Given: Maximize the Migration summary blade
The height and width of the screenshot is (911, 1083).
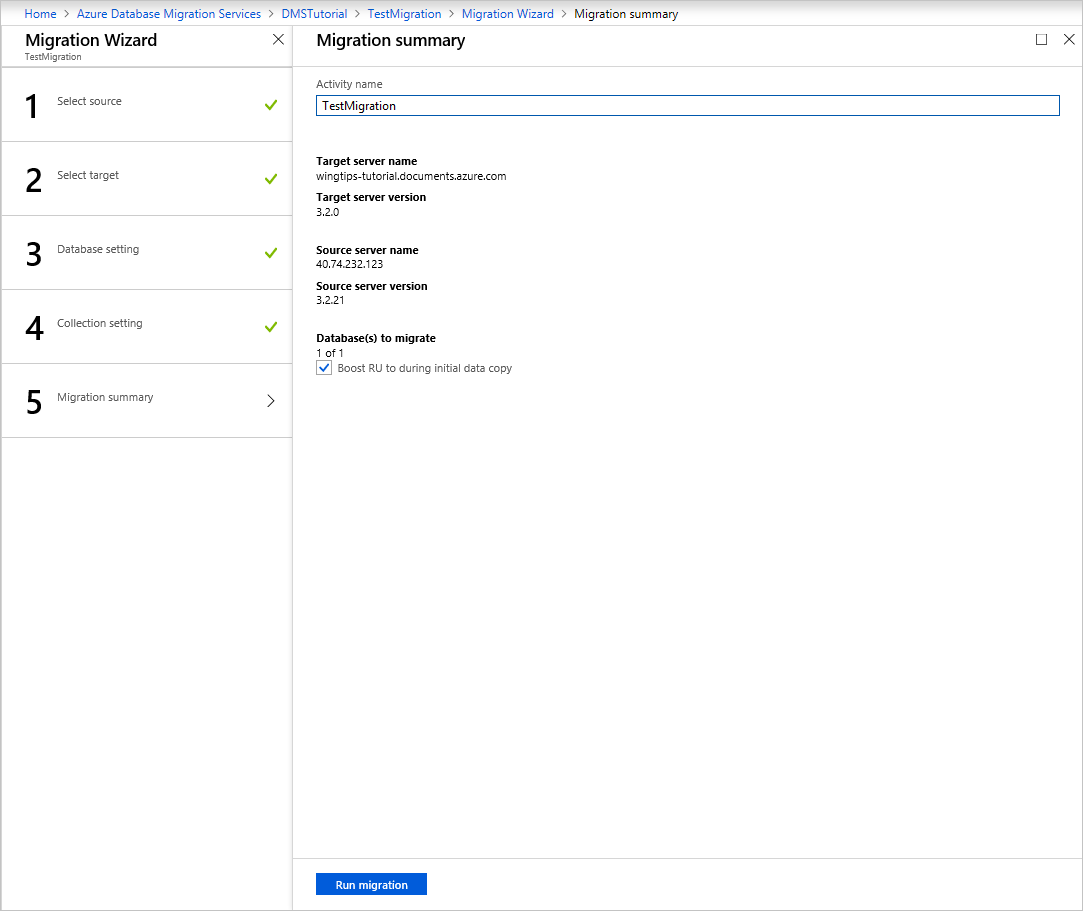Looking at the screenshot, I should pyautogui.click(x=1042, y=39).
